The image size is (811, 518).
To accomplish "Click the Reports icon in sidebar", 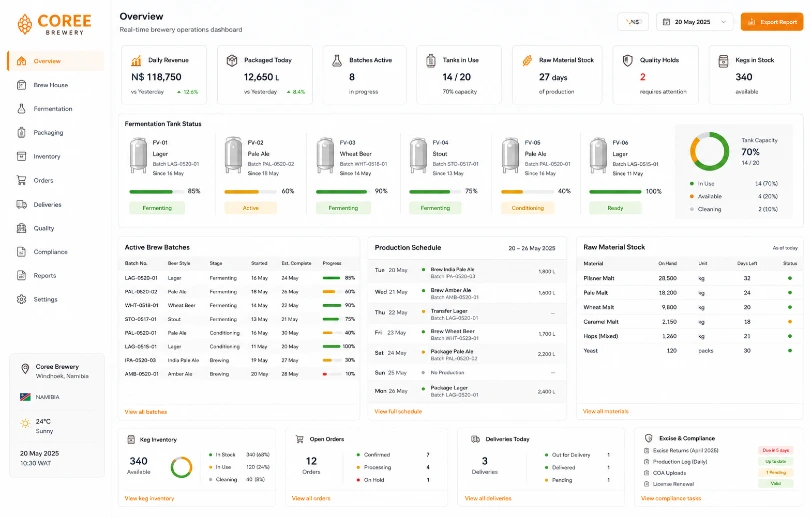I will pyautogui.click(x=21, y=276).
